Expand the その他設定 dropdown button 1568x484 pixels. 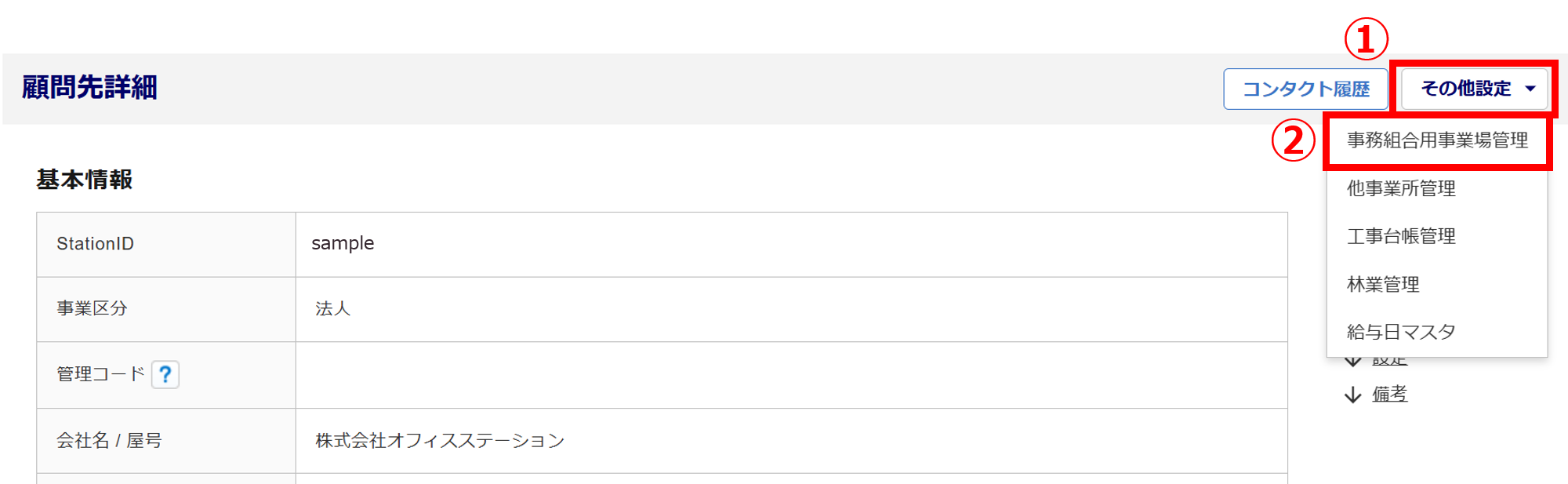point(1475,89)
